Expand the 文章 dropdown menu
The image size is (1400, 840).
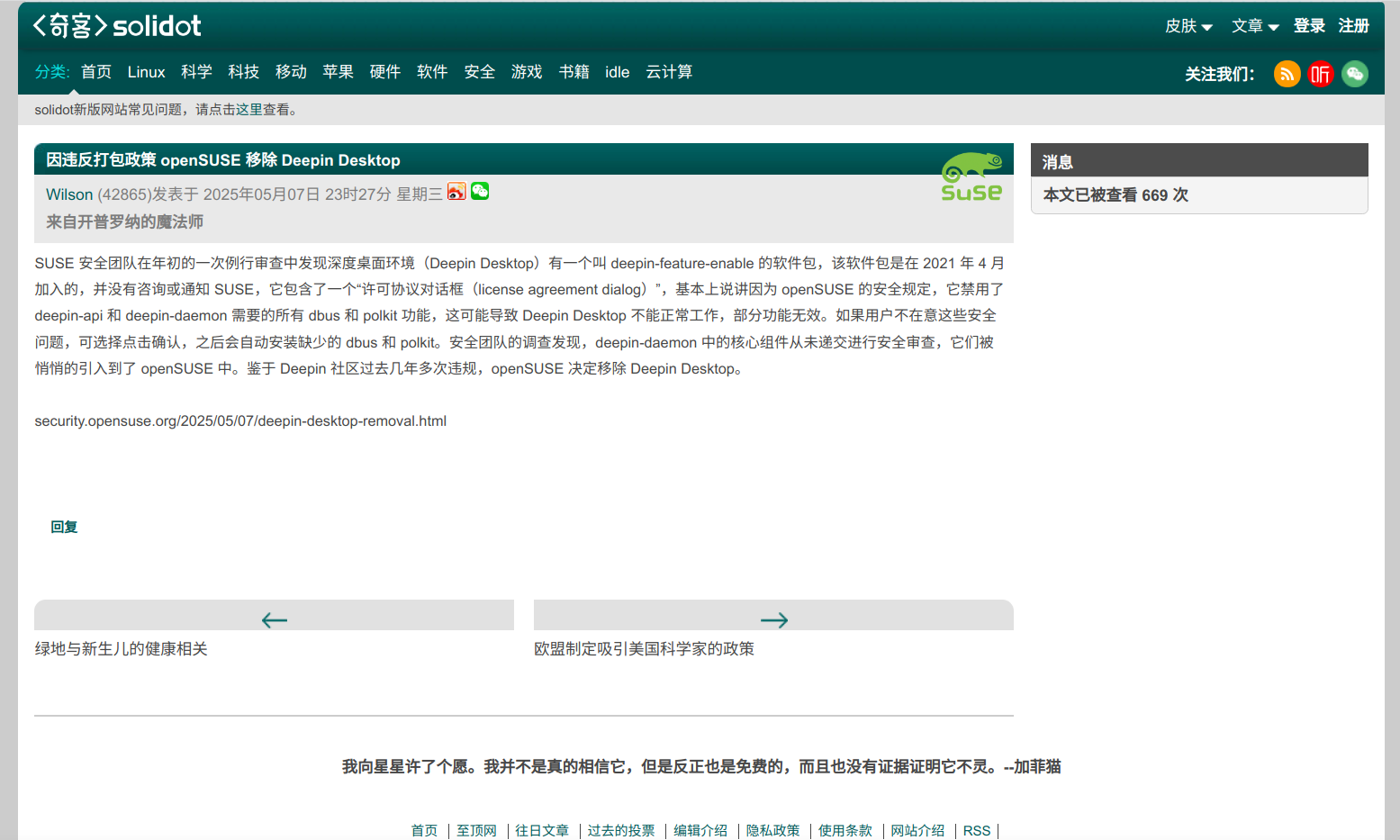click(1255, 26)
